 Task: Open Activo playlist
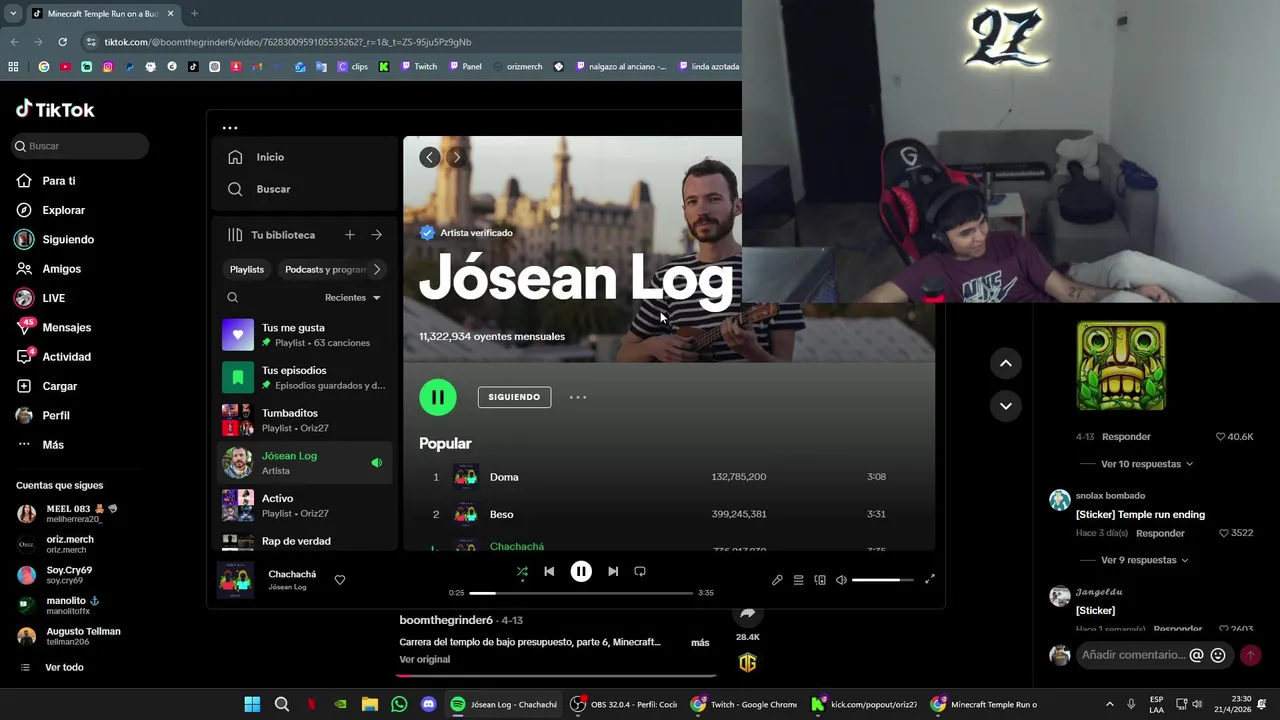click(x=305, y=505)
